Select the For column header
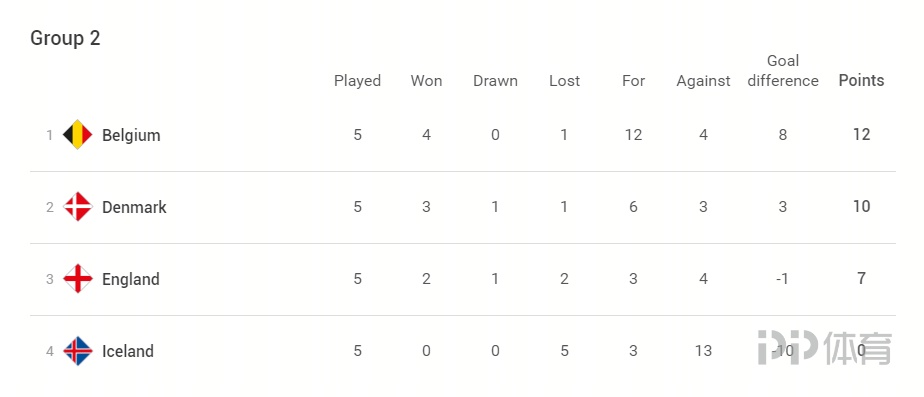The image size is (924, 397). pyautogui.click(x=633, y=81)
